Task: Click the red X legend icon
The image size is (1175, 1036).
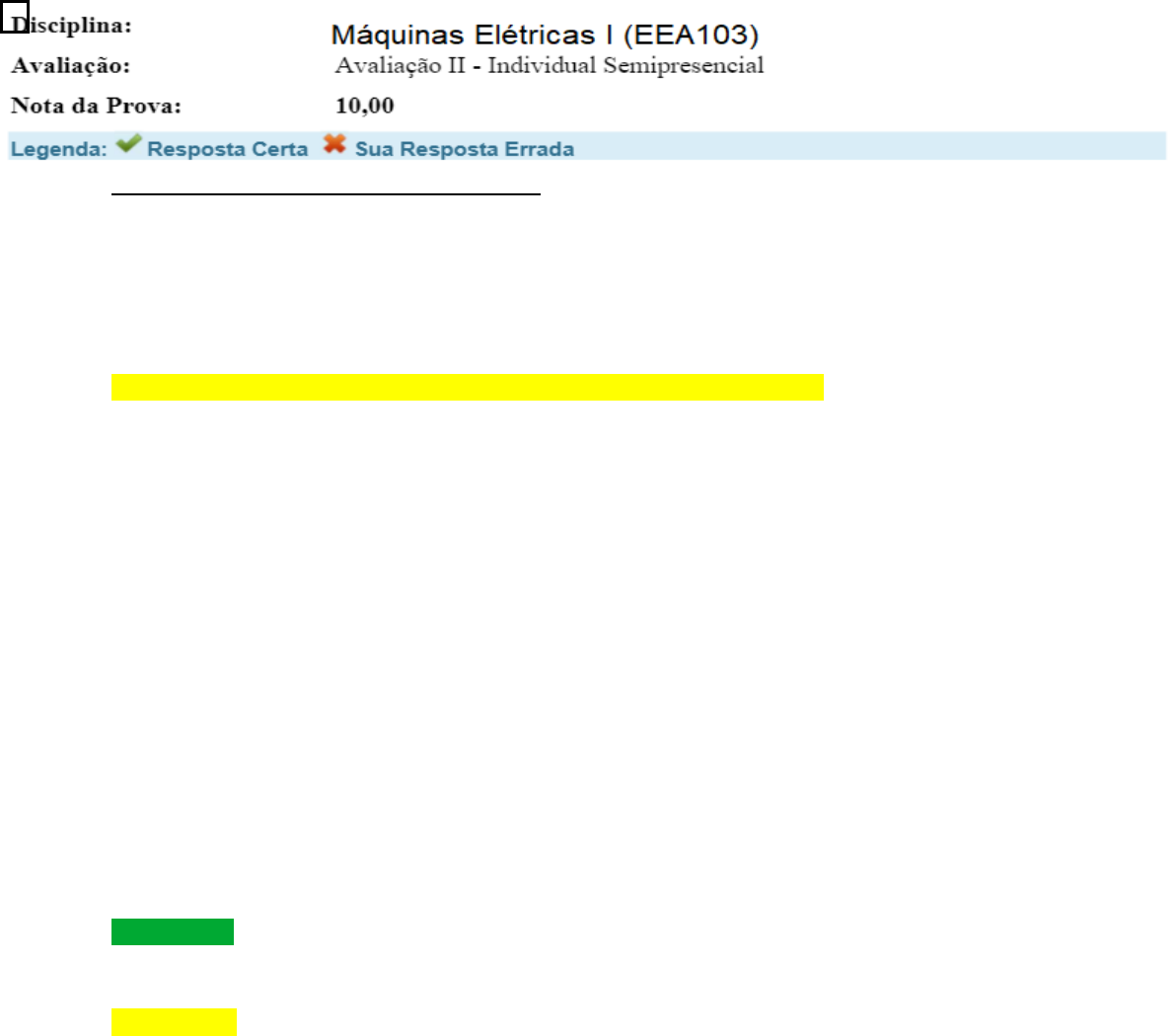Action: 334,144
